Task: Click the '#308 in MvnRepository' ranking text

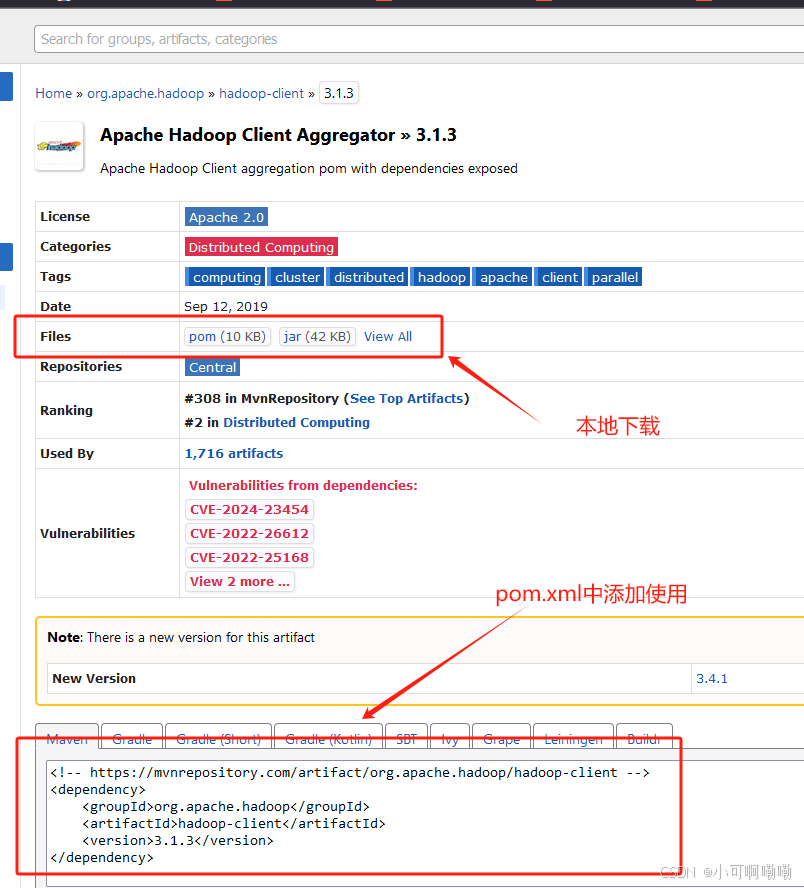Action: coord(261,398)
